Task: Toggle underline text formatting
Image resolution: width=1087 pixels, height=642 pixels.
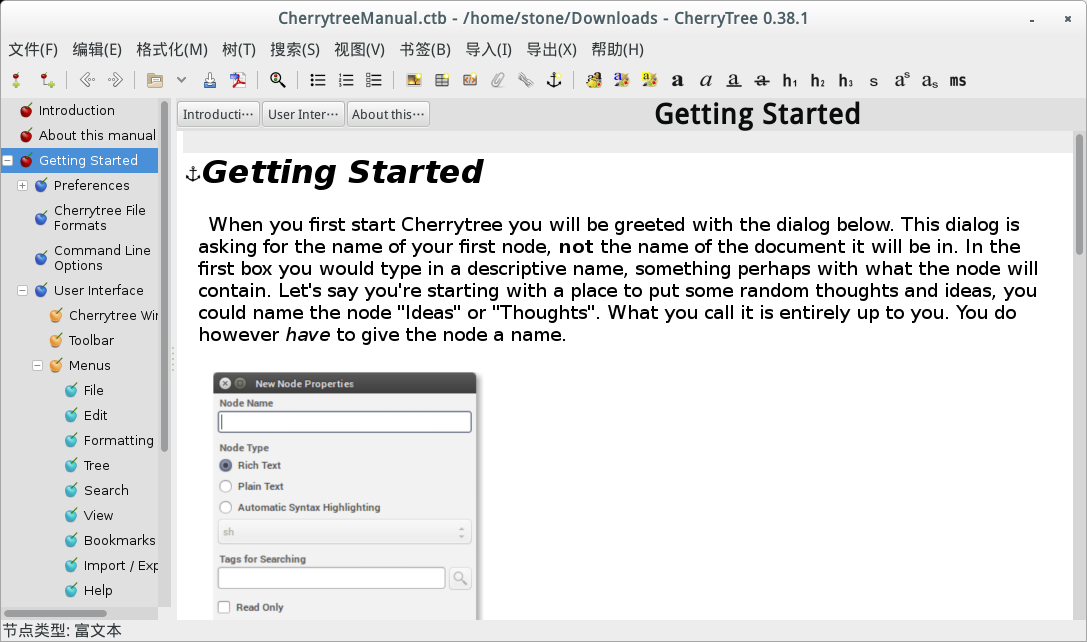Action: (x=733, y=80)
